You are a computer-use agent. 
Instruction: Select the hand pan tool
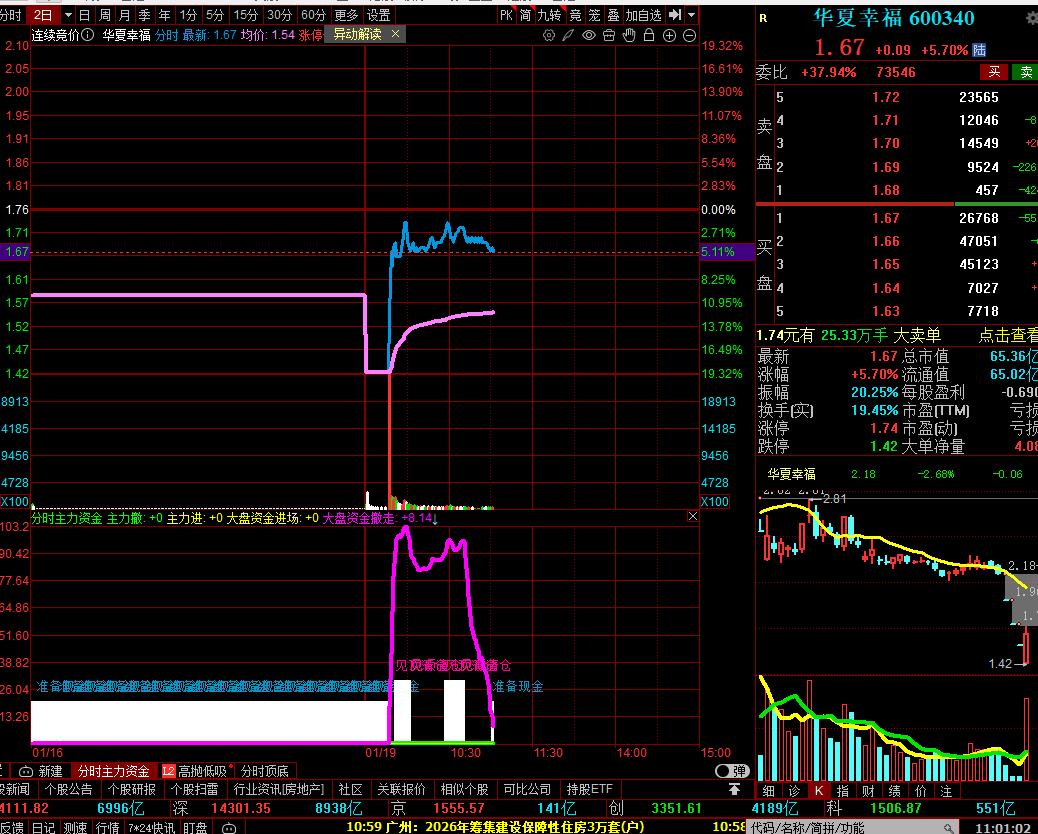coord(629,35)
